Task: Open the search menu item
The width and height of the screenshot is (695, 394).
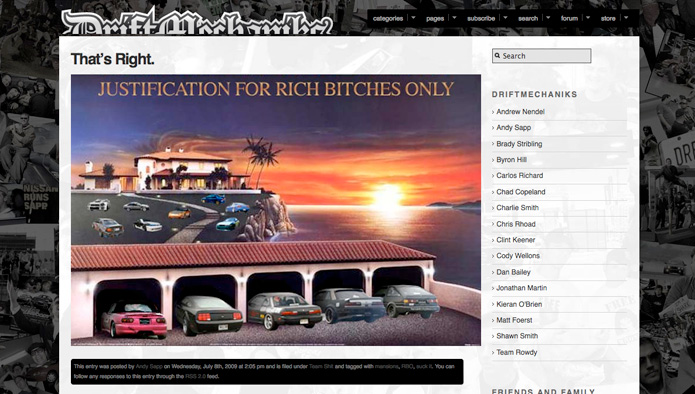Action: point(528,19)
